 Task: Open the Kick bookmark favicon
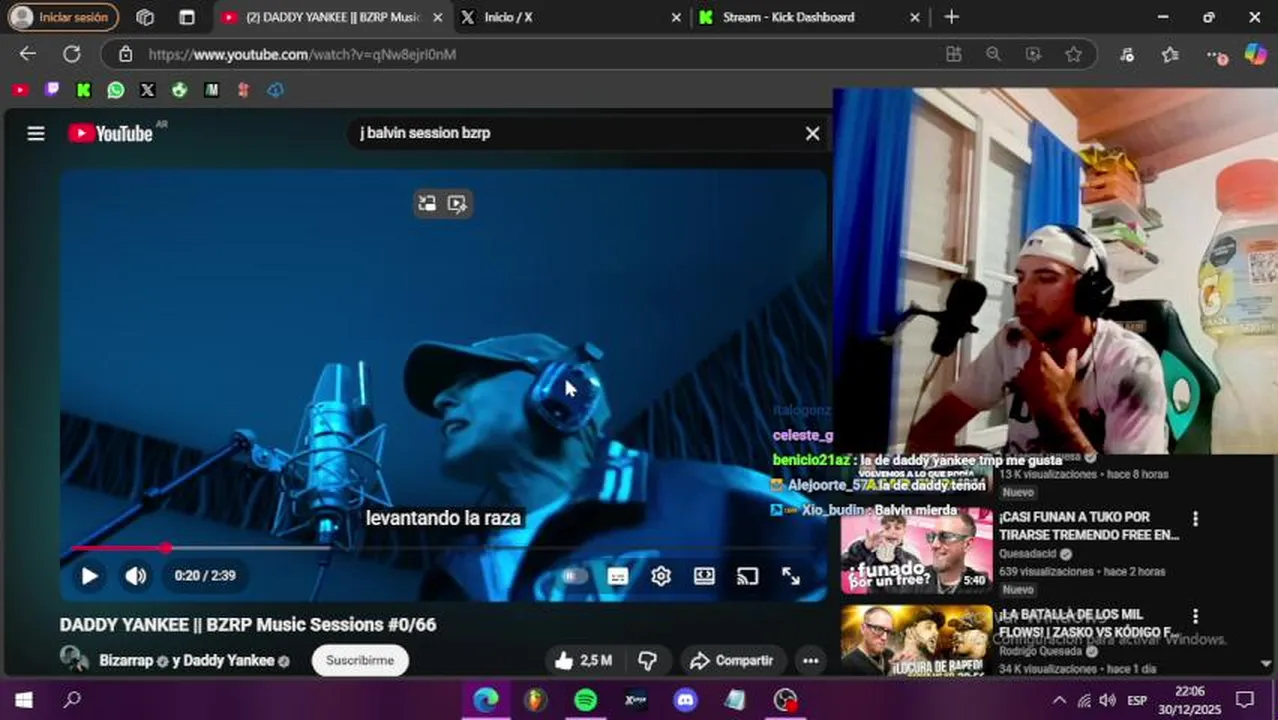click(84, 90)
